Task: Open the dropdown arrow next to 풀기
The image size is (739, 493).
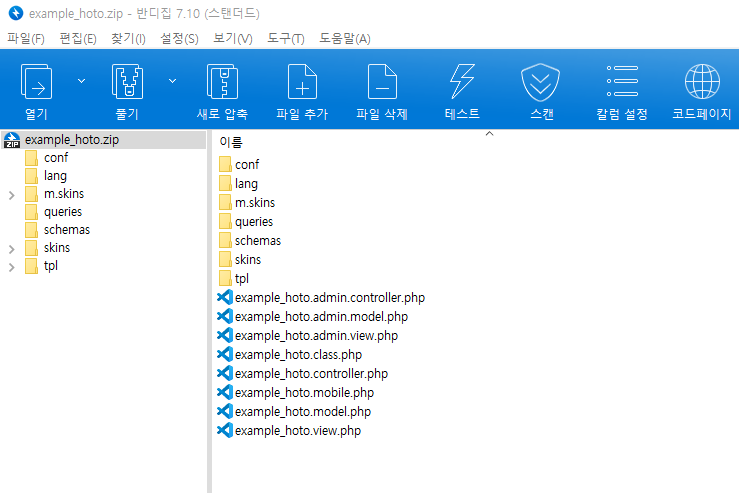Action: click(x=172, y=81)
